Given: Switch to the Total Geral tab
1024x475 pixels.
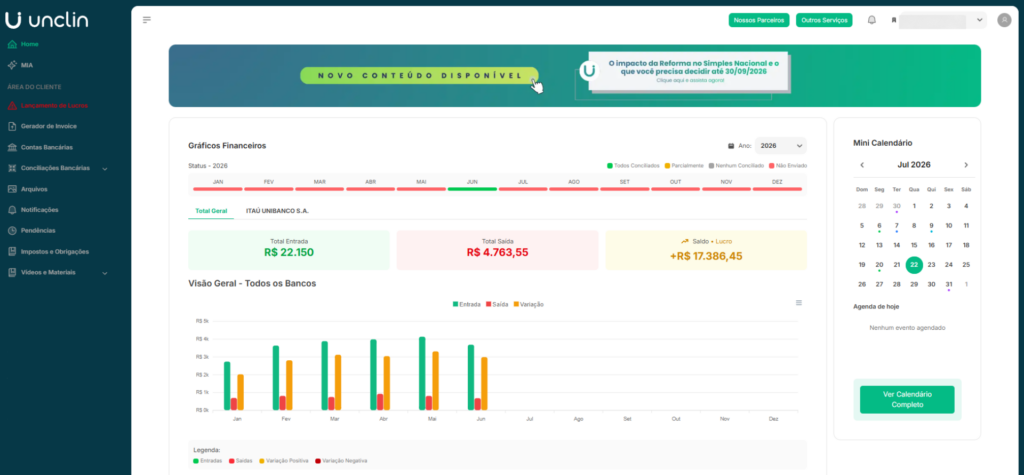Looking at the screenshot, I should tap(211, 211).
